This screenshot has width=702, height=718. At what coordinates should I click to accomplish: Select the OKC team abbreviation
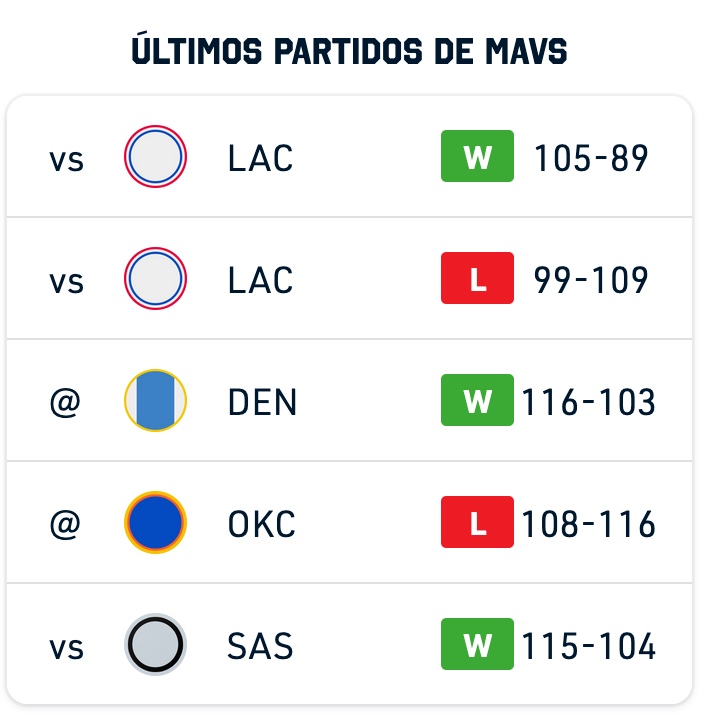tap(261, 524)
